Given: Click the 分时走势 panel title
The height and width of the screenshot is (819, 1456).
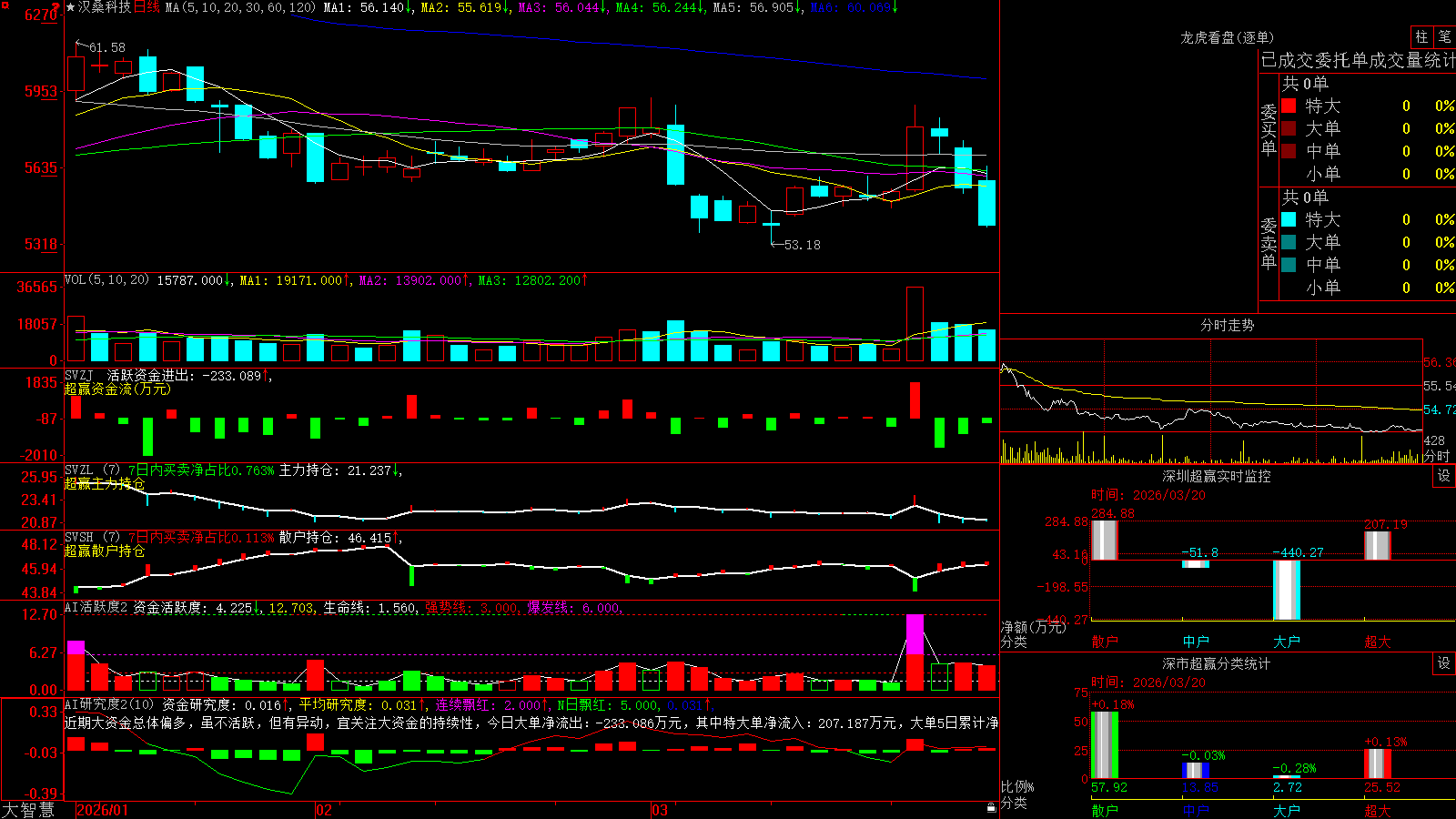Looking at the screenshot, I should coord(1227,325).
